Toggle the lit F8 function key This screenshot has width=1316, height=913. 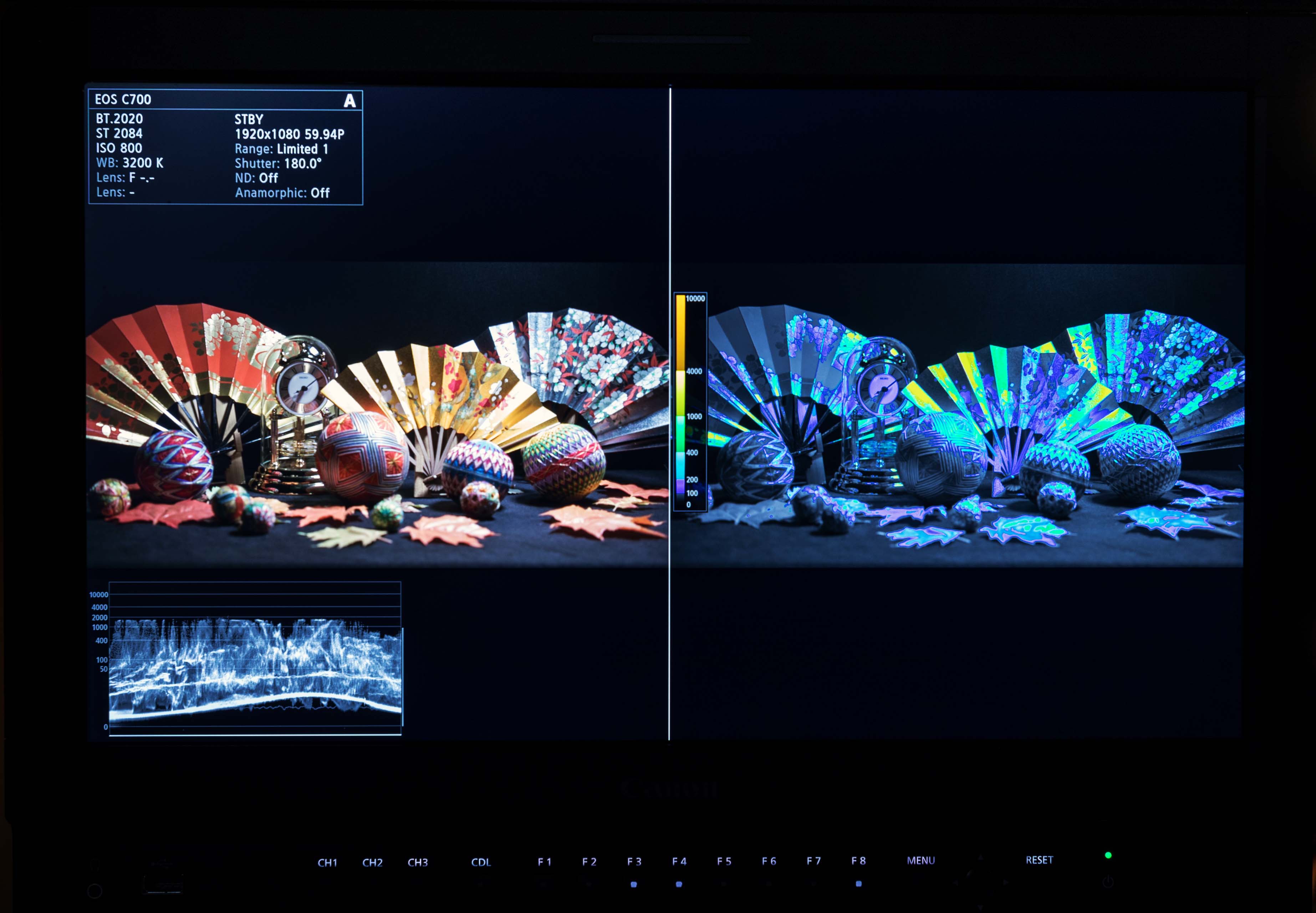tap(858, 883)
